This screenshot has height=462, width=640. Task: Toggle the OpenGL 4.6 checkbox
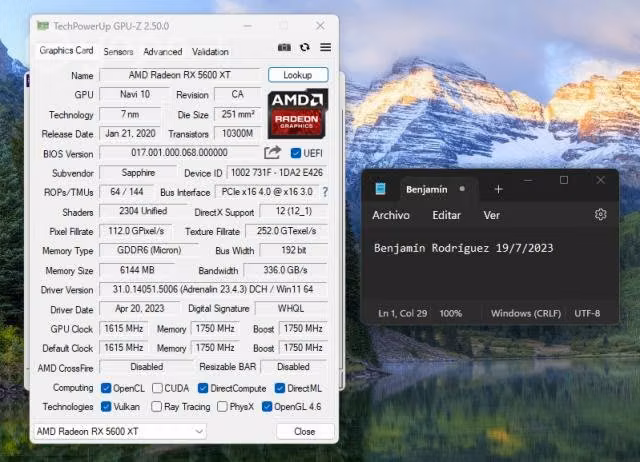tap(267, 406)
